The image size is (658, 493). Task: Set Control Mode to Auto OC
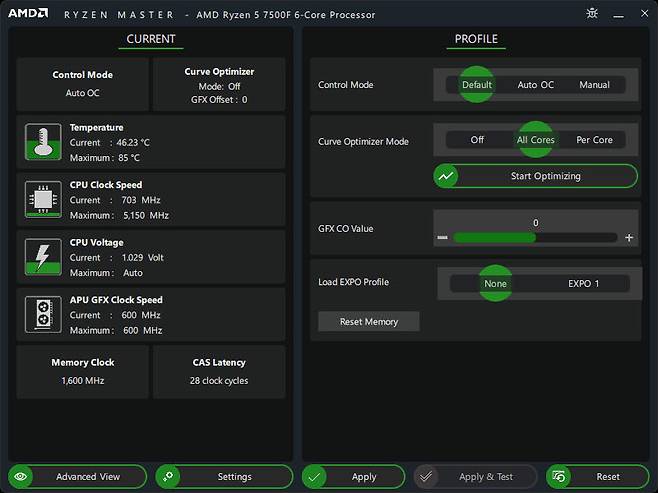535,85
